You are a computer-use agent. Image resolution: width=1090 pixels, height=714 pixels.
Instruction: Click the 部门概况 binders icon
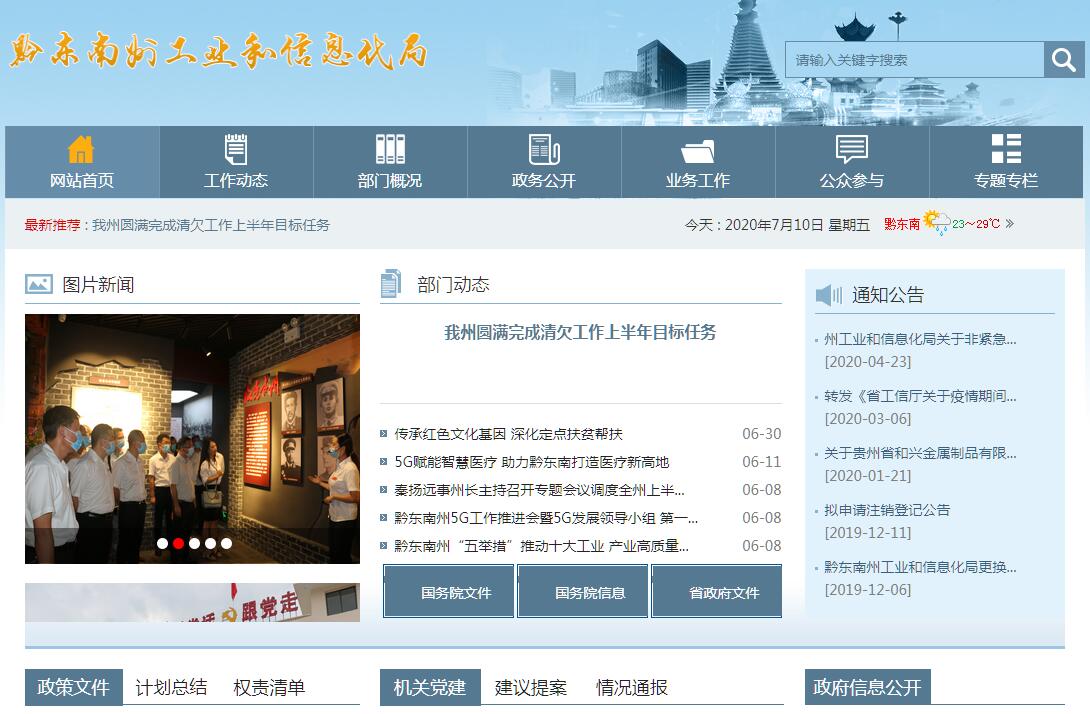[390, 149]
